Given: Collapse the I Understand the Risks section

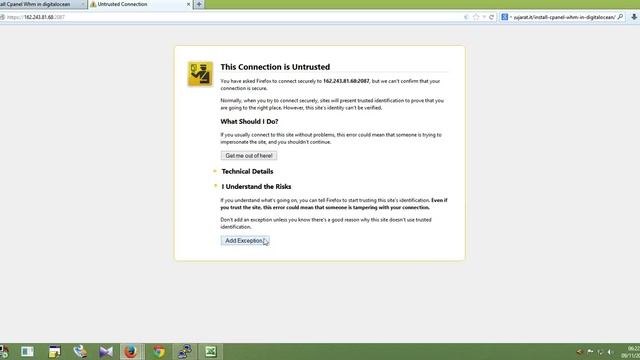Looking at the screenshot, I should point(256,187).
